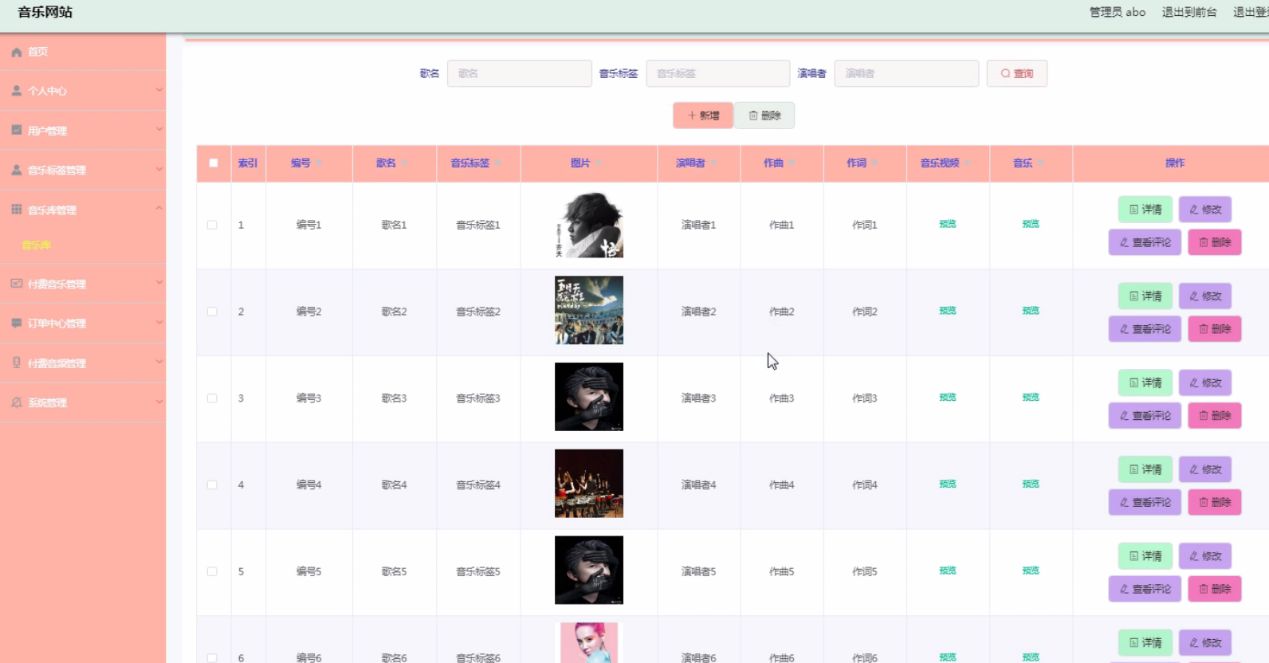
Task: Preview 音乐视频 for row 6
Action: coord(947,657)
